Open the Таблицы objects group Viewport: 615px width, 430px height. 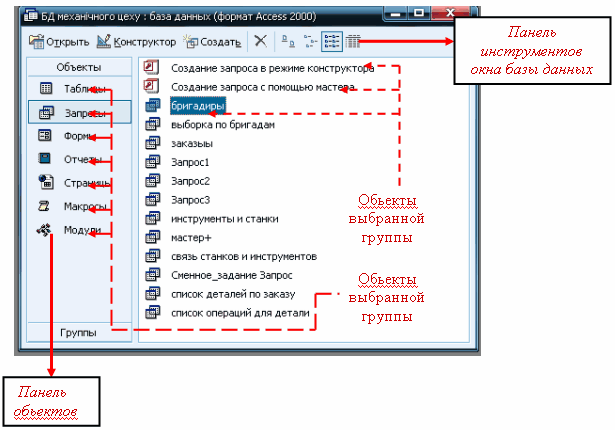(78, 89)
